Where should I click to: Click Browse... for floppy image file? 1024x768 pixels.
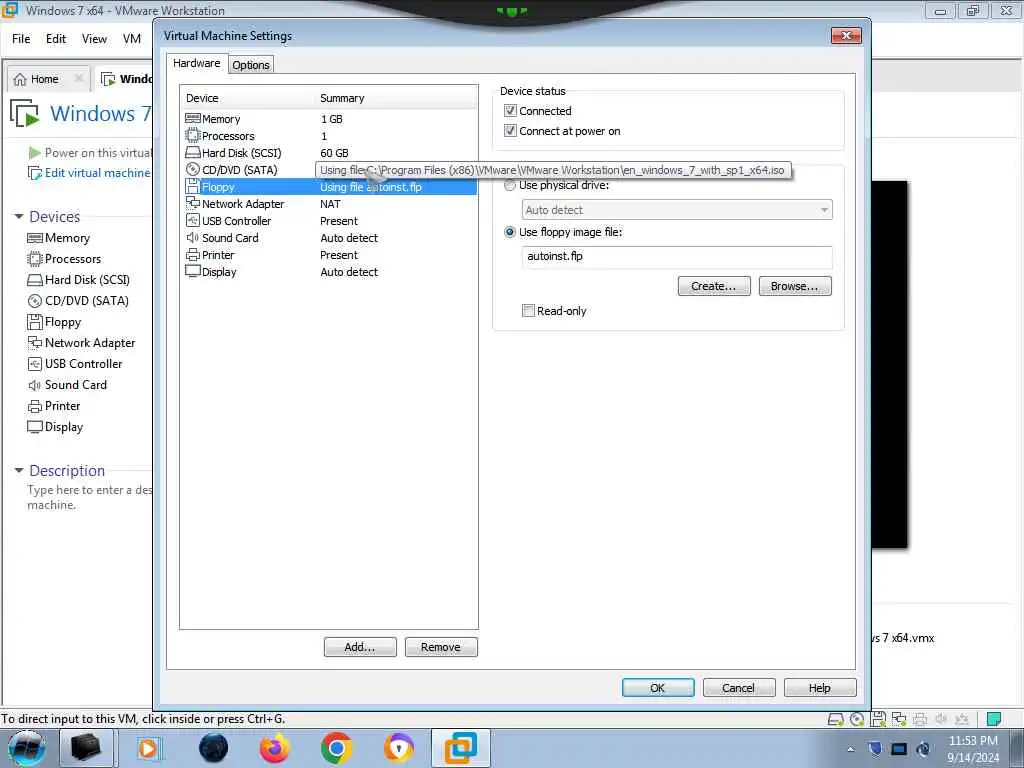[795, 286]
